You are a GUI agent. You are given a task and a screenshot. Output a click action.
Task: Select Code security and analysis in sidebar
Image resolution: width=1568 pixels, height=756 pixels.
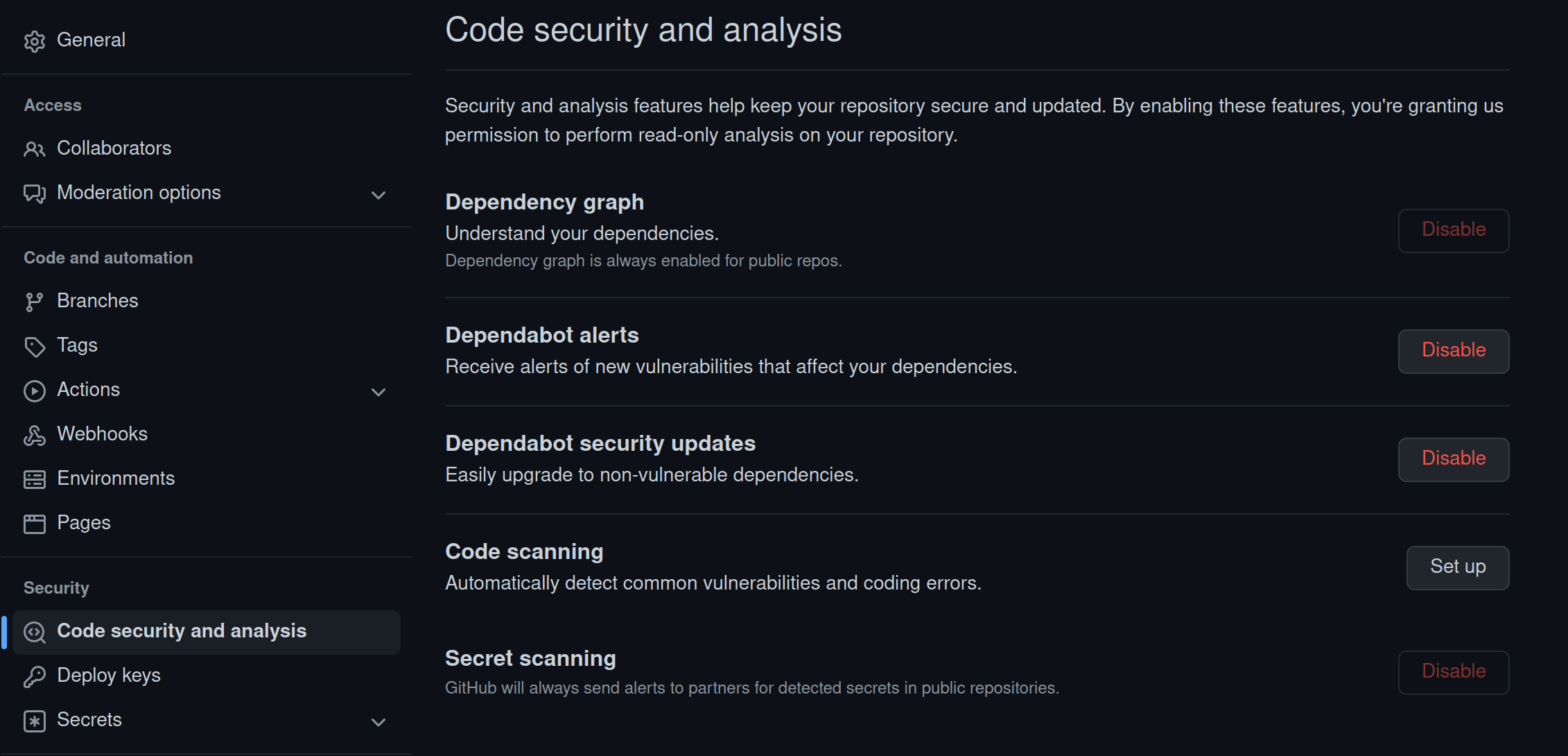point(182,630)
